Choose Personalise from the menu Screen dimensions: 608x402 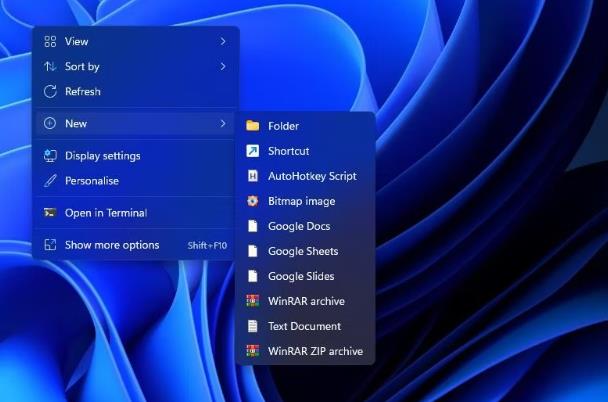coord(135,181)
